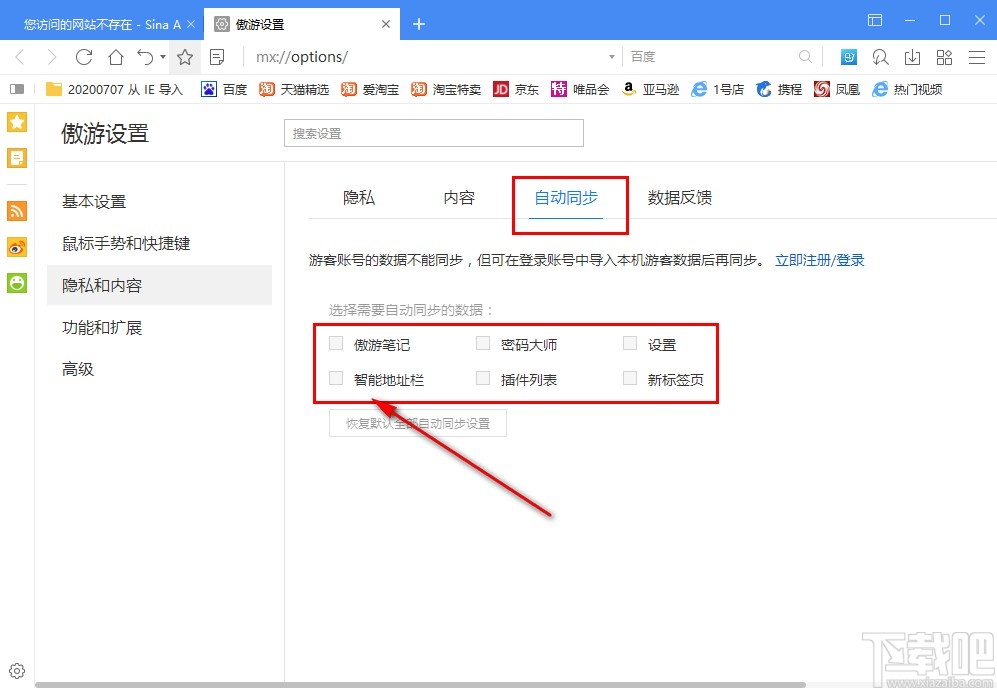Close the 傲游设置 tab
Viewport: 997px width, 688px height.
click(x=386, y=24)
